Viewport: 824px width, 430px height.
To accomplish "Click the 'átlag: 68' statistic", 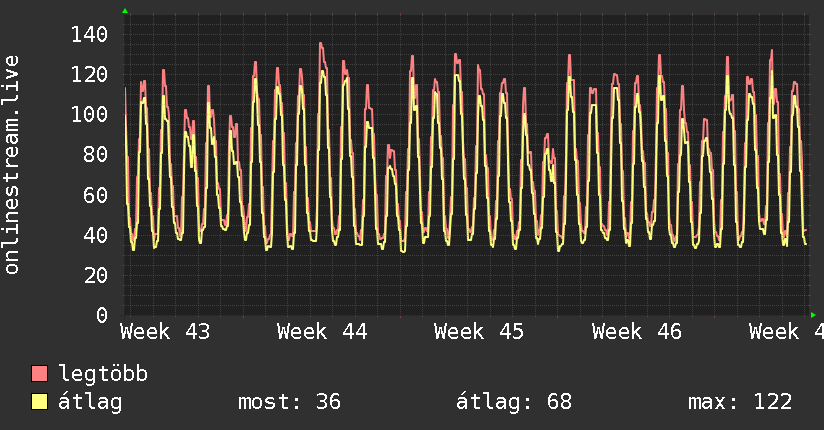I will click(x=514, y=402).
